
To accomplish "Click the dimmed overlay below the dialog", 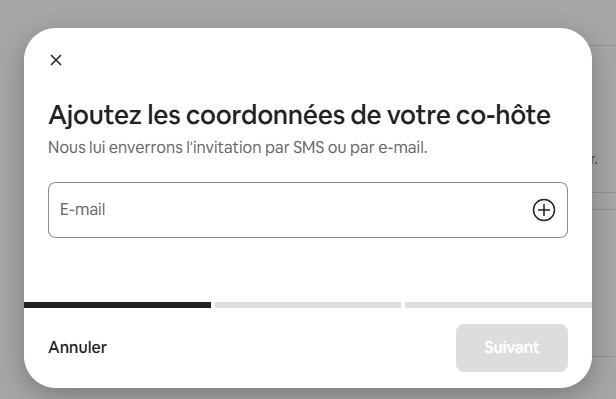I will 308,394.
